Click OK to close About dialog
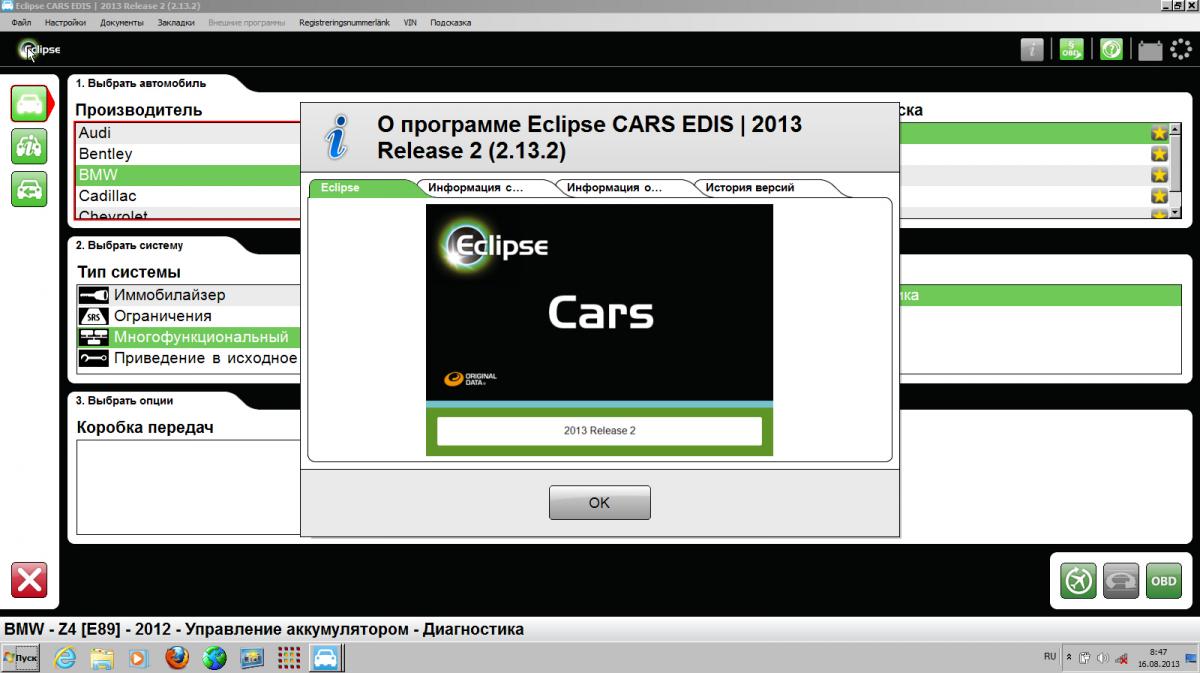Image resolution: width=1200 pixels, height=673 pixels. 600,503
